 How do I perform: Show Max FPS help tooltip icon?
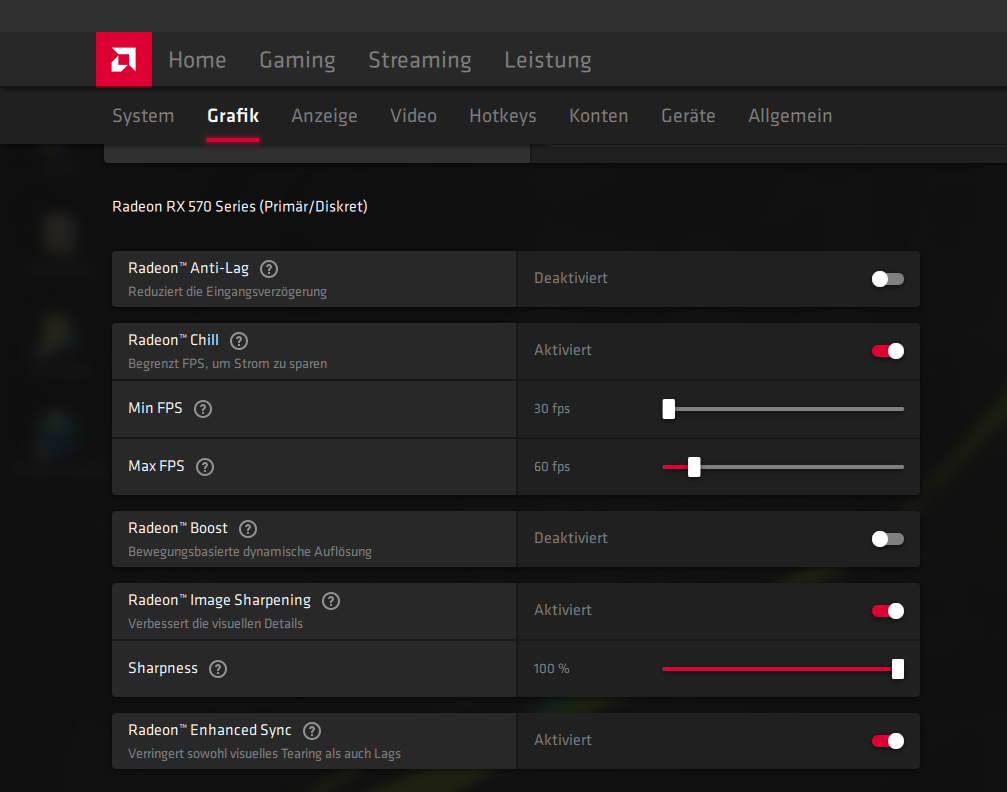coord(205,467)
